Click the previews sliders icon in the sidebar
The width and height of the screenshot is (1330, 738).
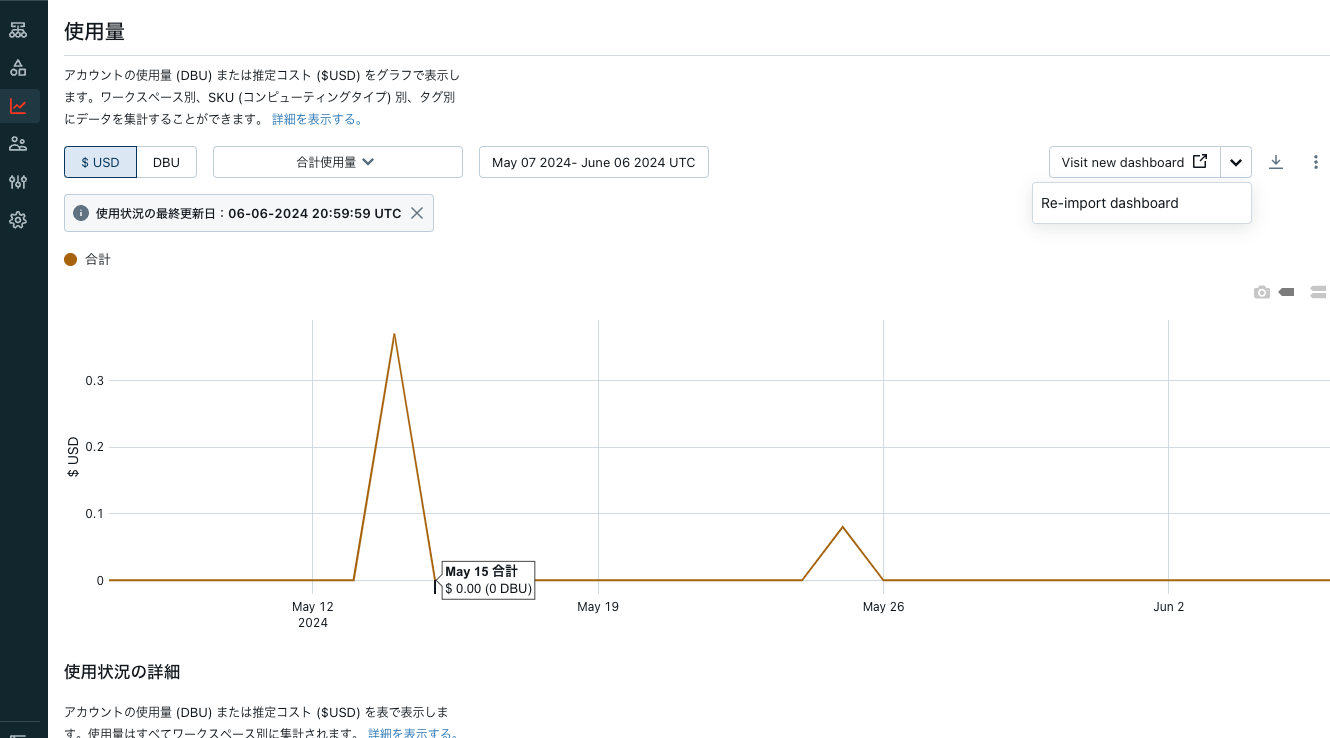(18, 182)
